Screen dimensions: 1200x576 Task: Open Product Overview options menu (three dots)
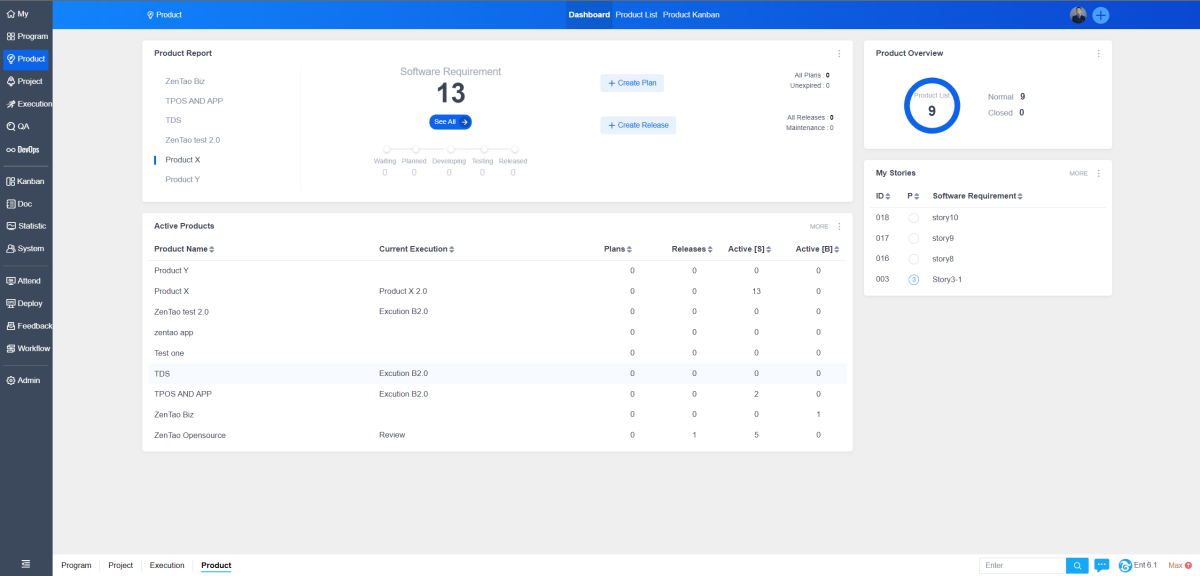click(x=1098, y=53)
